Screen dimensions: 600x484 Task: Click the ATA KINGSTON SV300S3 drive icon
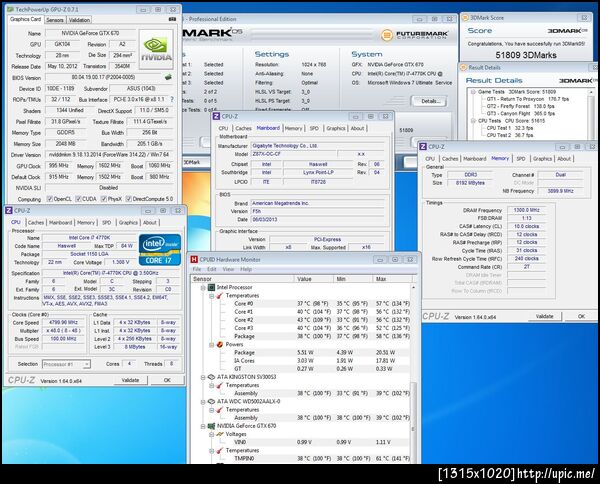pyautogui.click(x=211, y=377)
